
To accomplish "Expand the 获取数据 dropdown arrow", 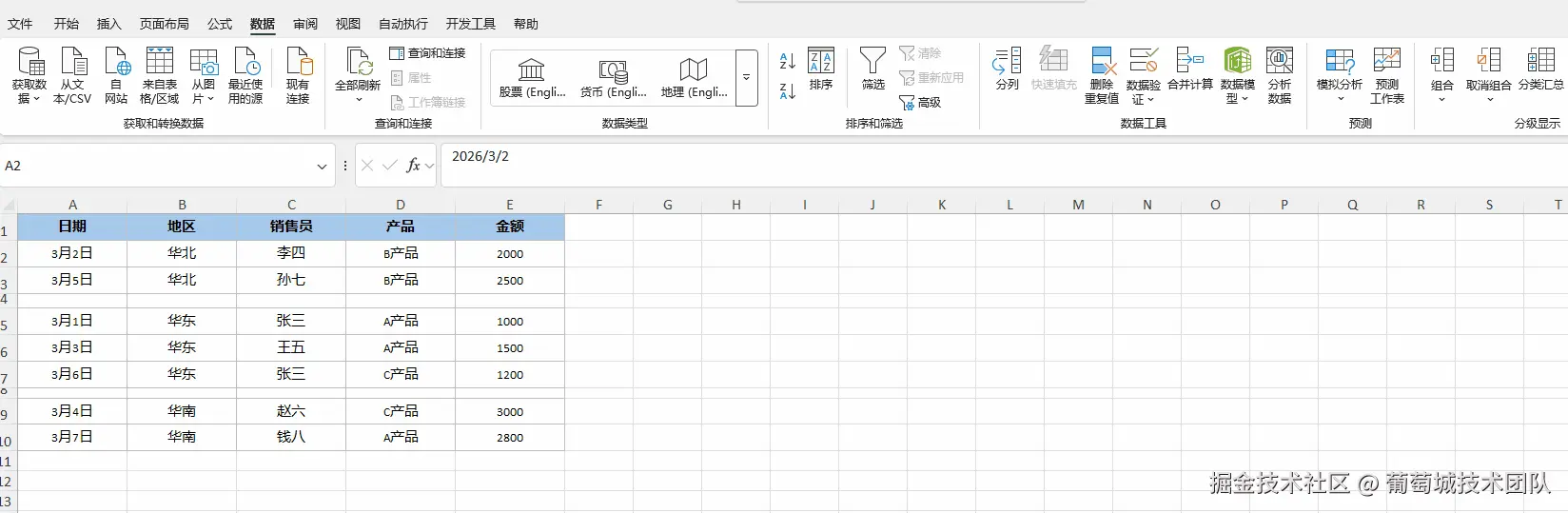I will pyautogui.click(x=36, y=99).
